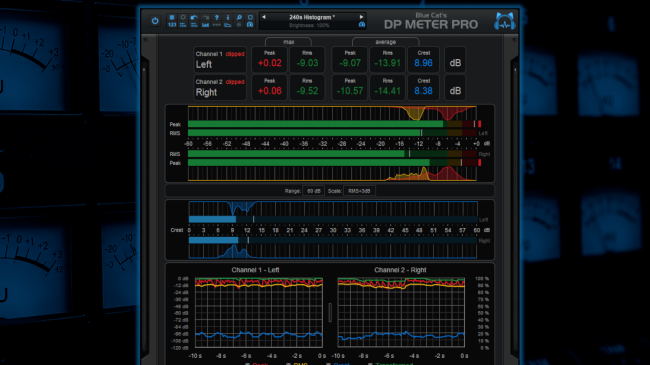Open the Scale 'RMS+3dB' dropdown
Screen dimensions: 650x365
(359, 191)
